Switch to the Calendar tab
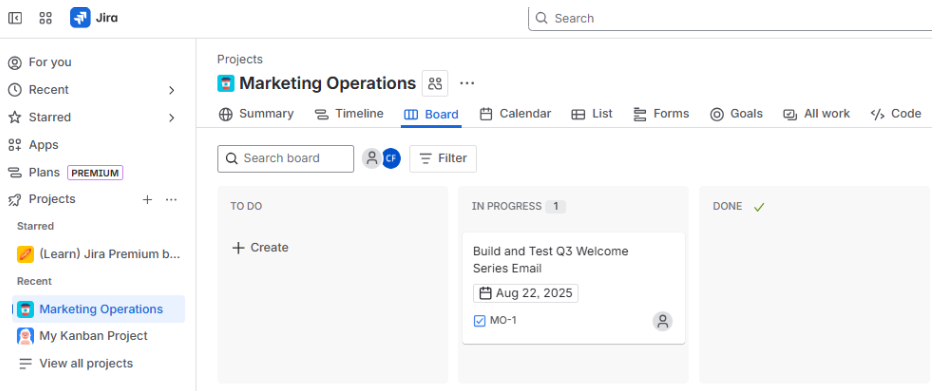Viewport: 940px width, 391px height. [x=516, y=114]
